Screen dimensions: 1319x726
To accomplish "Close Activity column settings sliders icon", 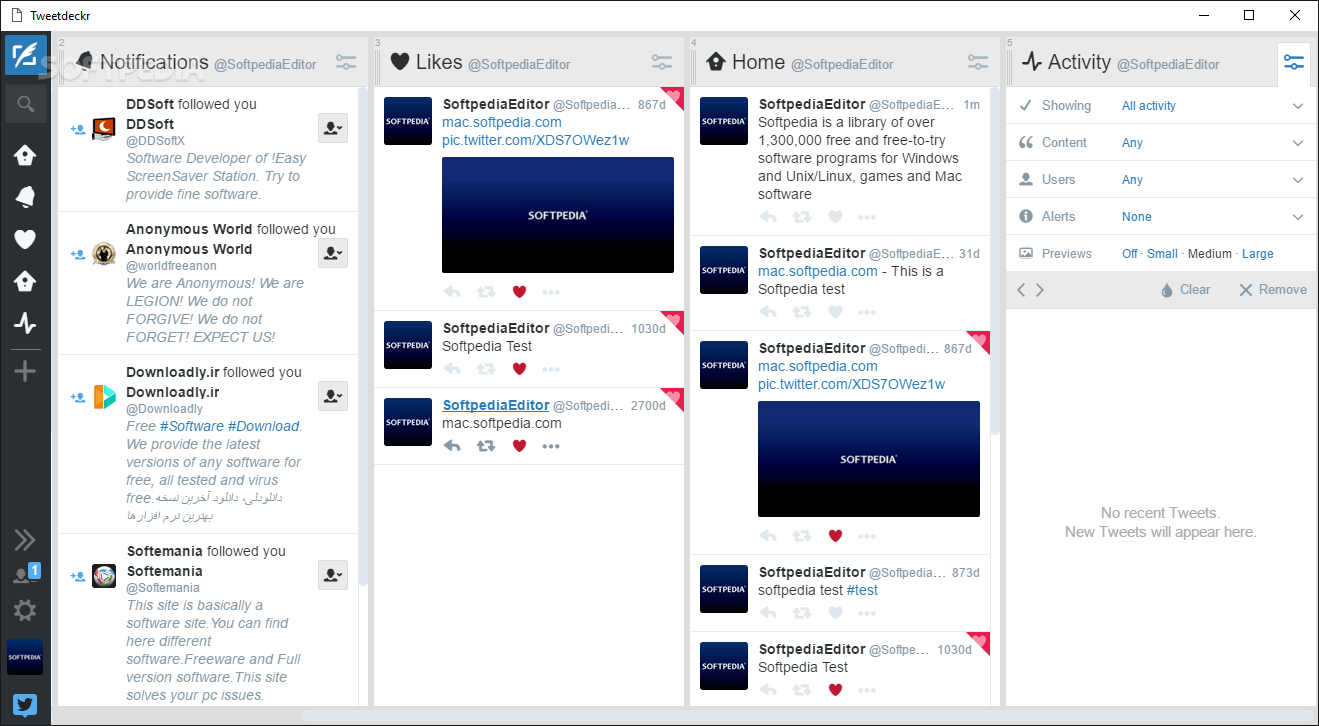I will point(1294,62).
